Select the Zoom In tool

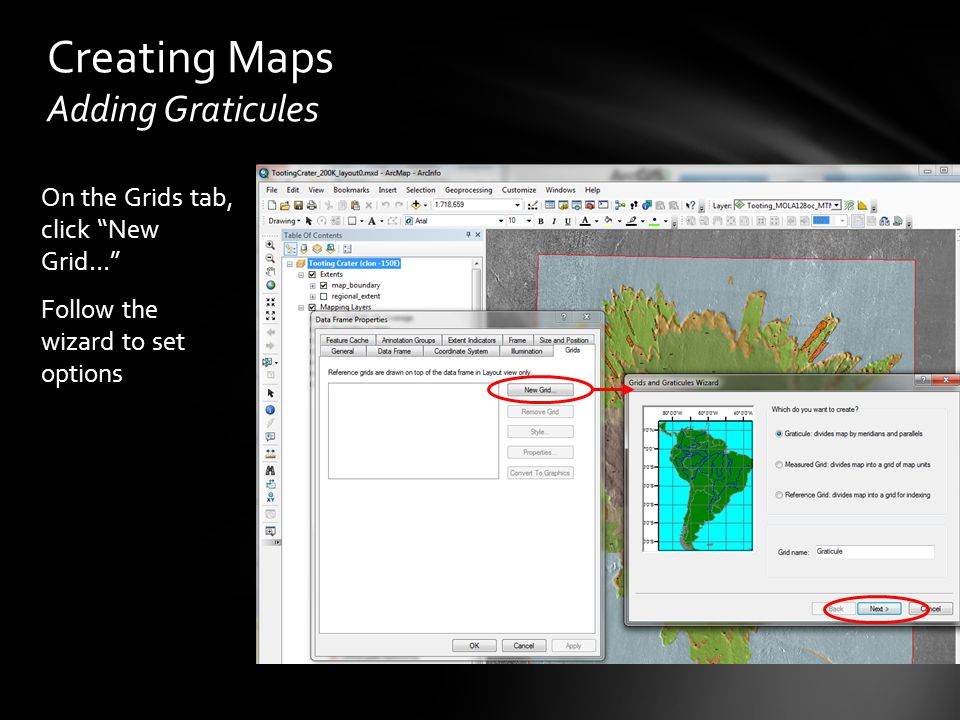[x=270, y=246]
